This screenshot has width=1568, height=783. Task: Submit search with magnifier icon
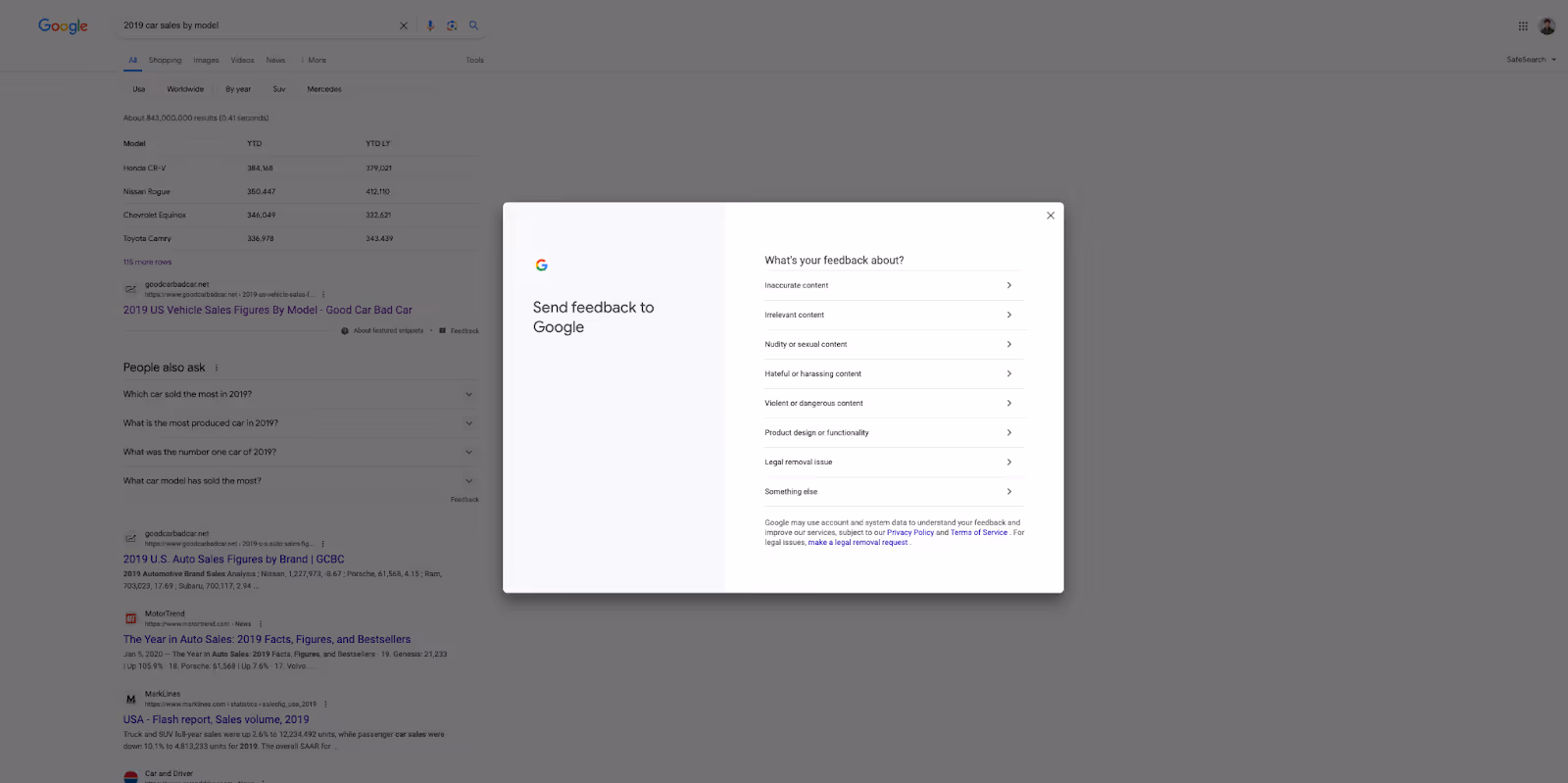pos(473,25)
